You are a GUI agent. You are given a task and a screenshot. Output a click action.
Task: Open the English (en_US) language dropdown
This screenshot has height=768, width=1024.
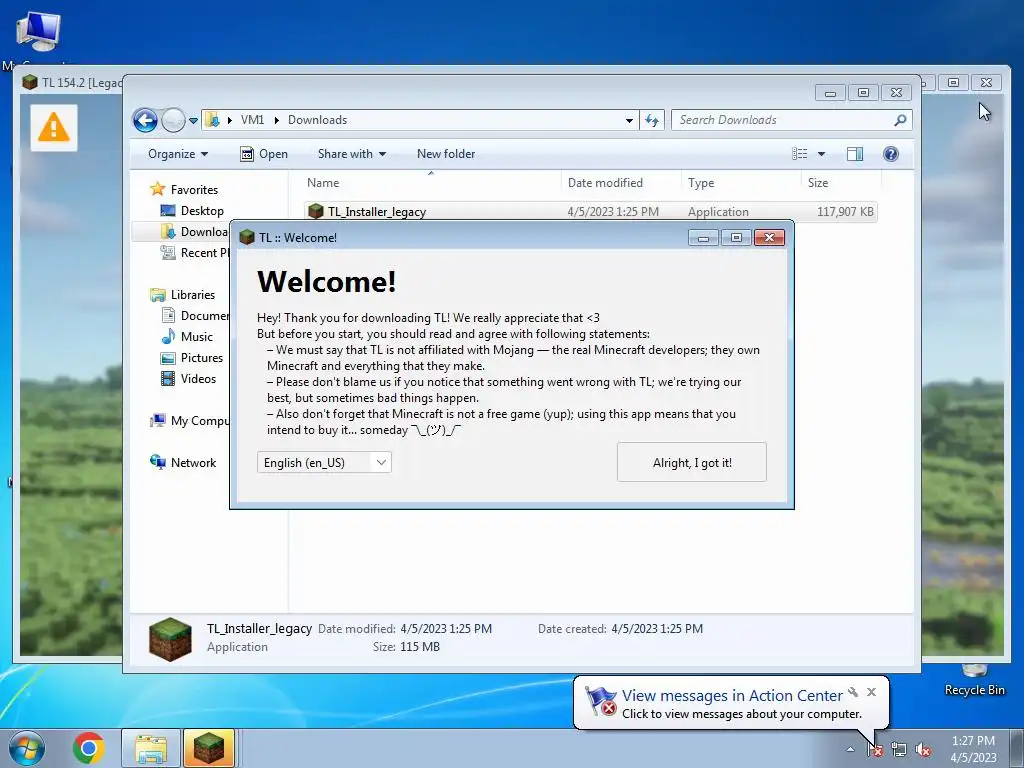324,462
